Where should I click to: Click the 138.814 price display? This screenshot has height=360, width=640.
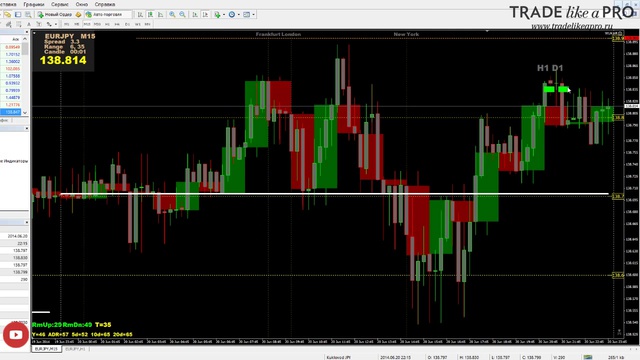(x=63, y=60)
